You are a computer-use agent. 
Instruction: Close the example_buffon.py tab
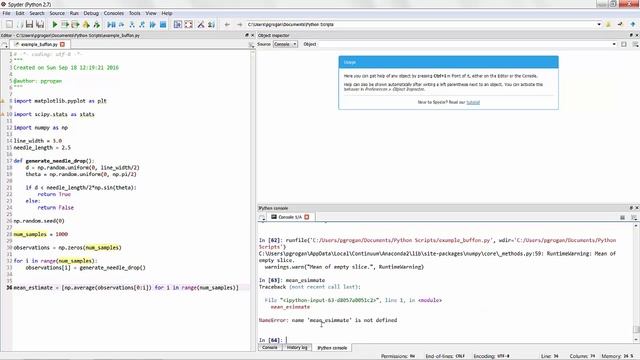pos(62,44)
